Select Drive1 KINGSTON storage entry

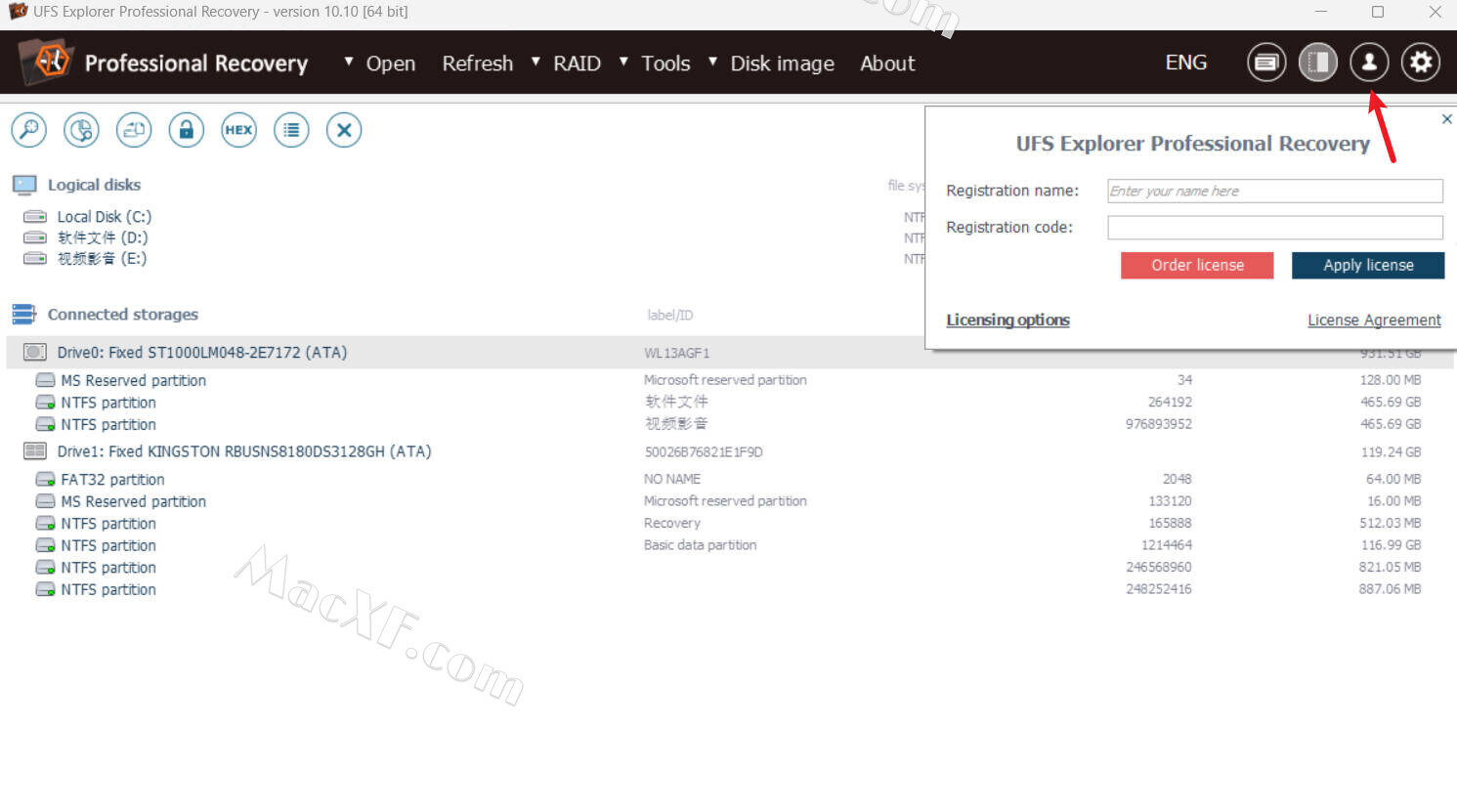243,451
